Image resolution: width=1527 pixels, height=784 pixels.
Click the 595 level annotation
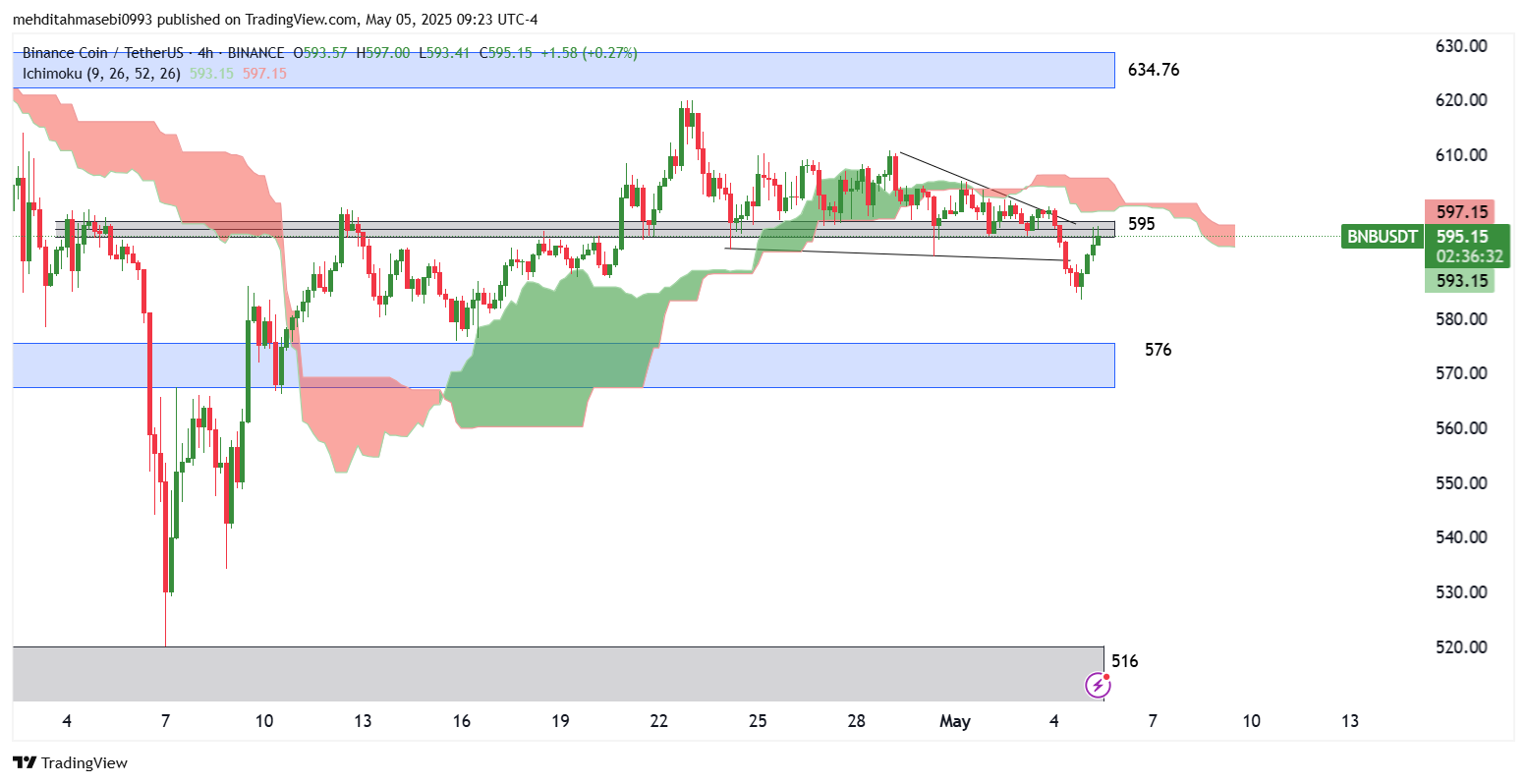[x=1141, y=224]
